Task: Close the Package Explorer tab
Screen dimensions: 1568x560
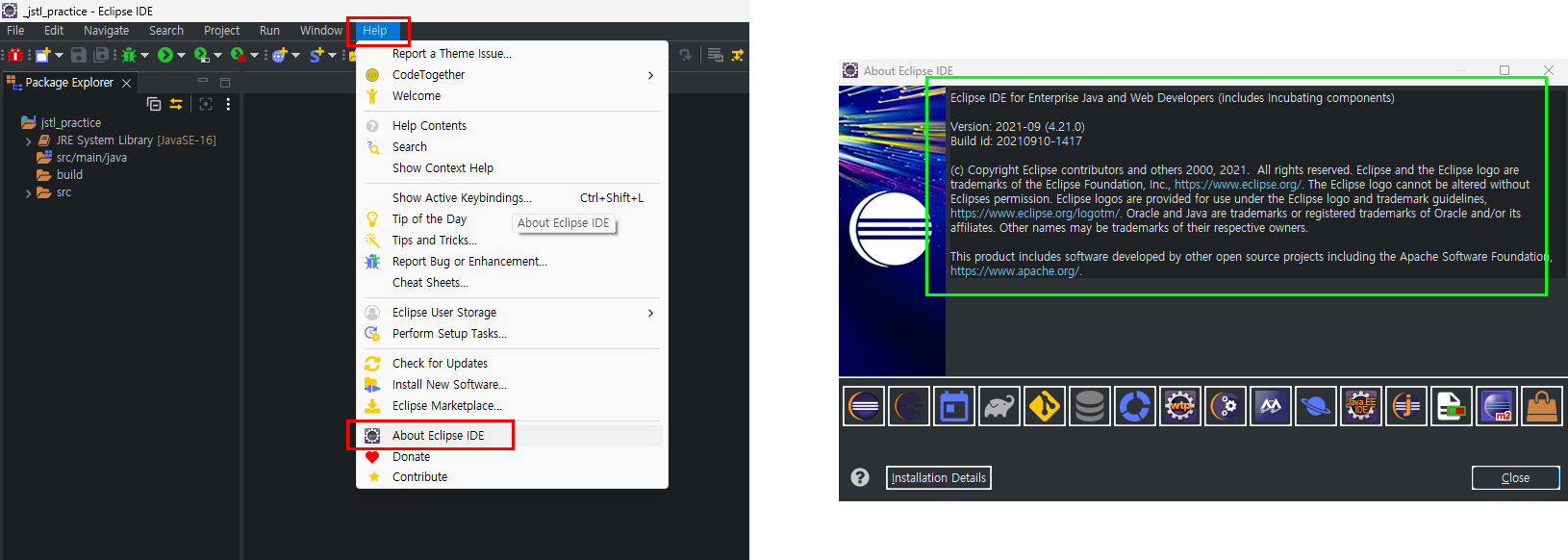Action: click(126, 83)
